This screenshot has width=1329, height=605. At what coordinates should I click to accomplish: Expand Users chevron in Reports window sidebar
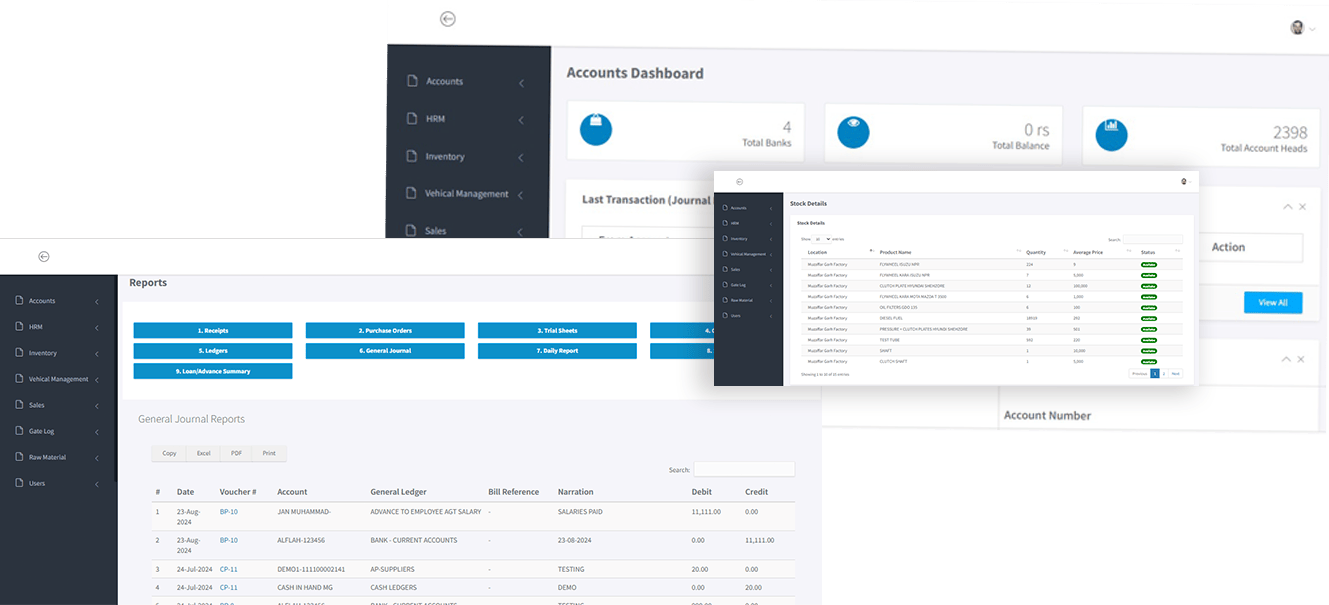[x=97, y=484]
